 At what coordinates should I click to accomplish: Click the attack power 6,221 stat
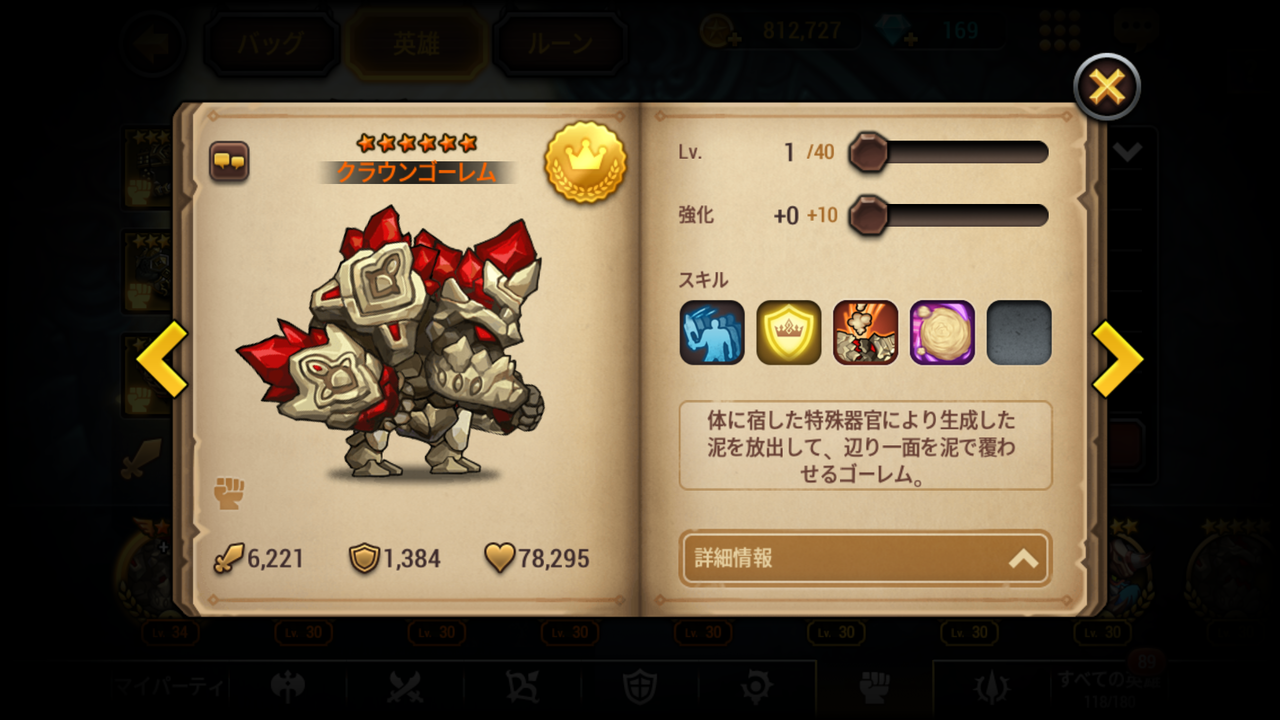coord(259,558)
